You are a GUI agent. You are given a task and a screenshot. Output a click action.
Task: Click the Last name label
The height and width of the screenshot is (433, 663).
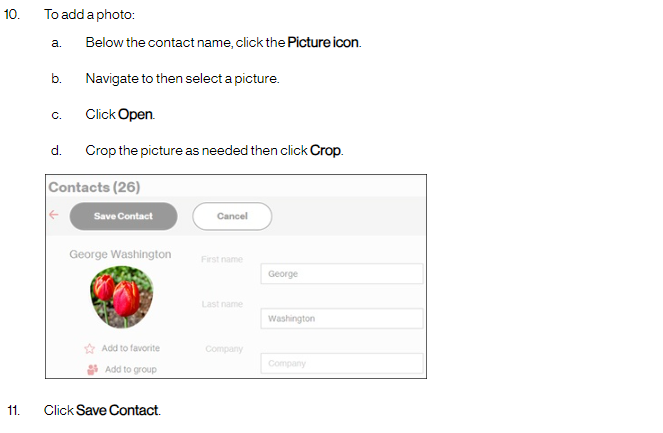point(222,304)
